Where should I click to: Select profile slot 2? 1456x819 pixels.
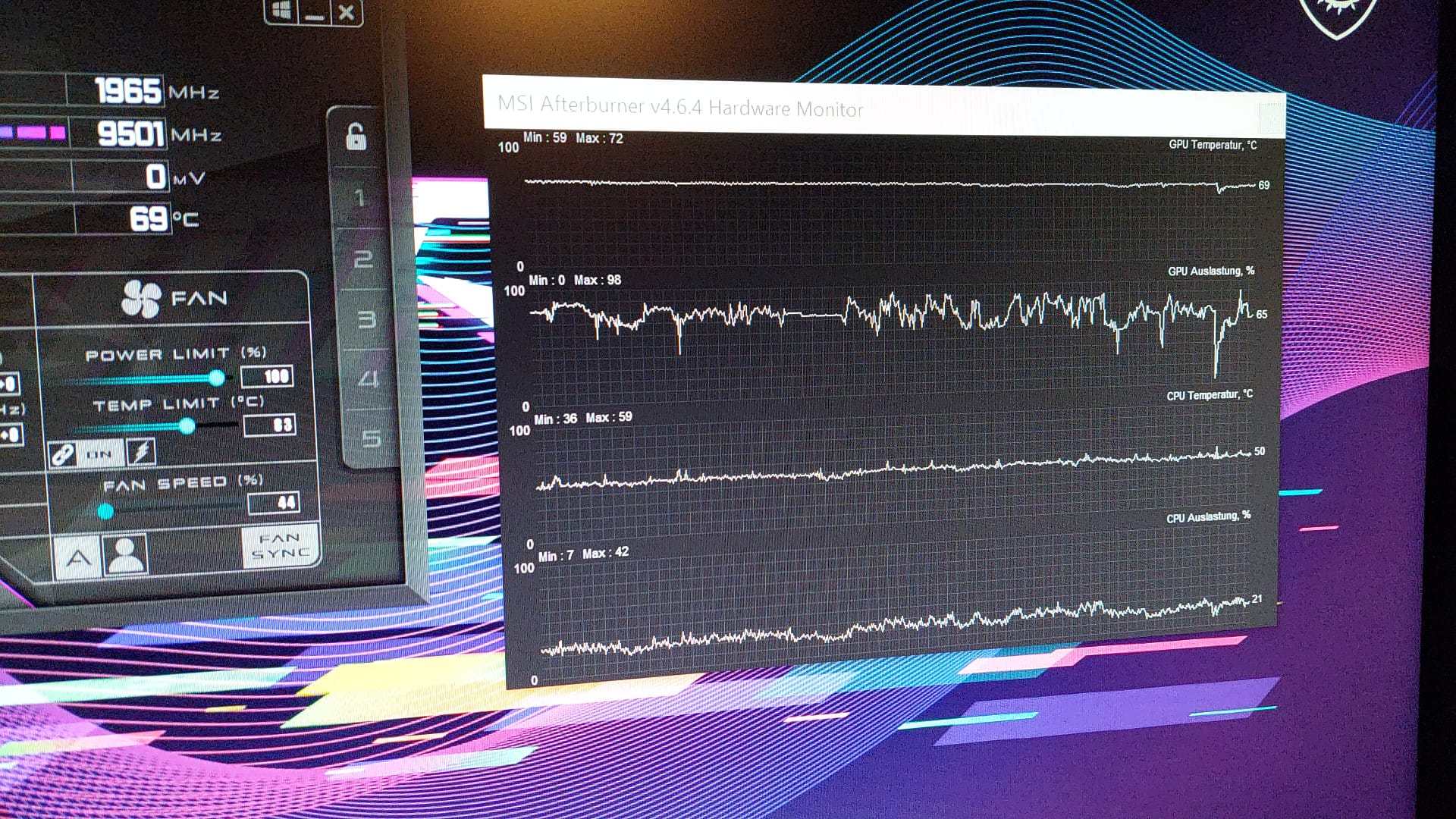click(x=363, y=259)
